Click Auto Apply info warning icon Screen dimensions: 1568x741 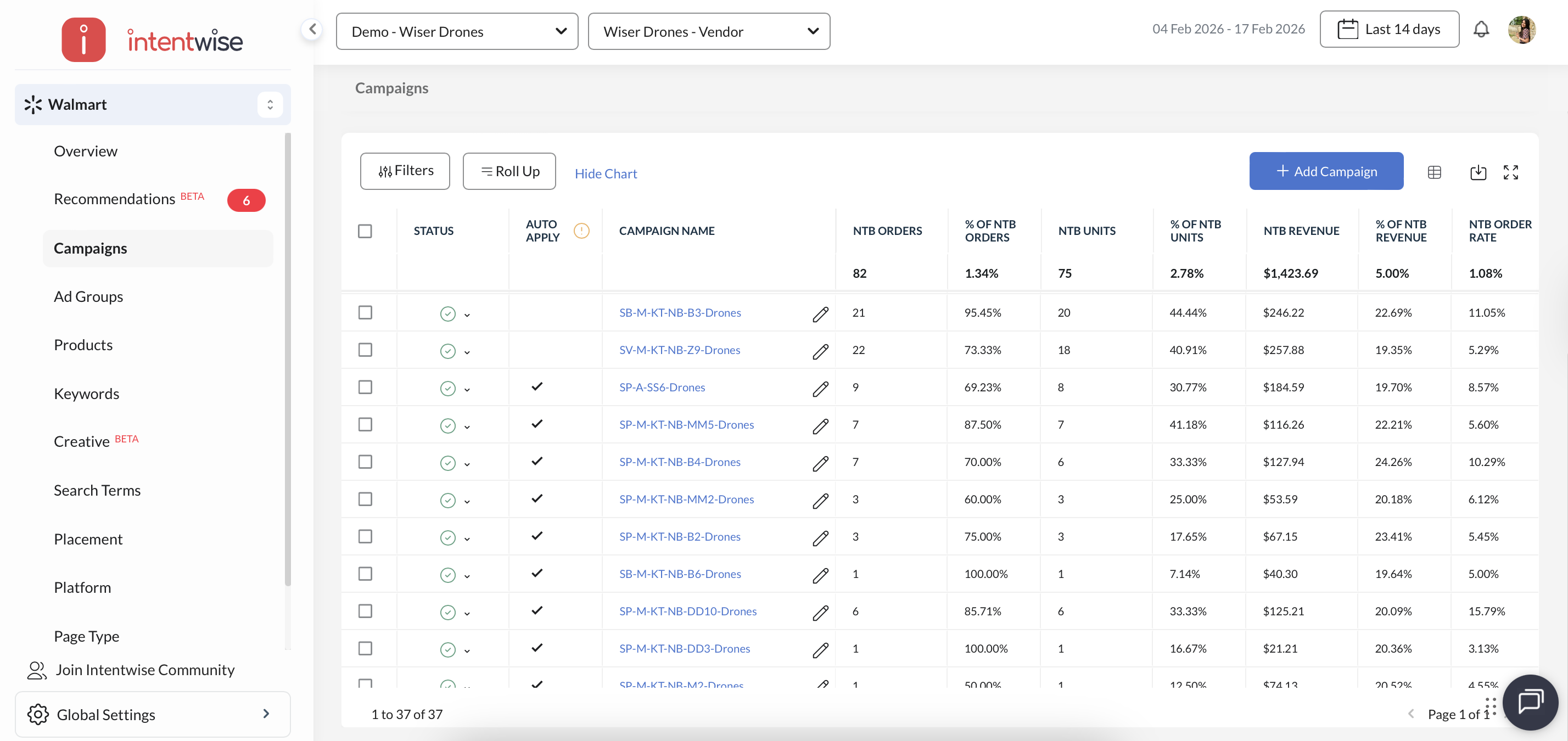click(581, 231)
